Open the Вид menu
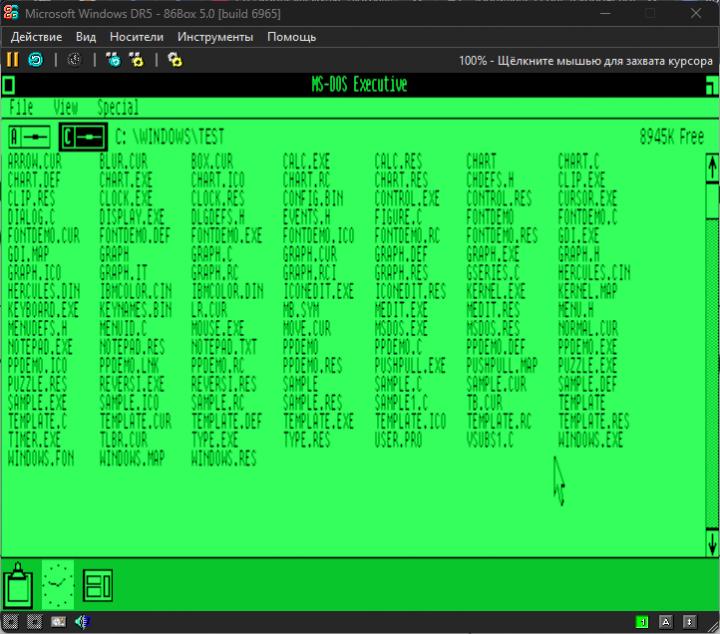 click(86, 37)
